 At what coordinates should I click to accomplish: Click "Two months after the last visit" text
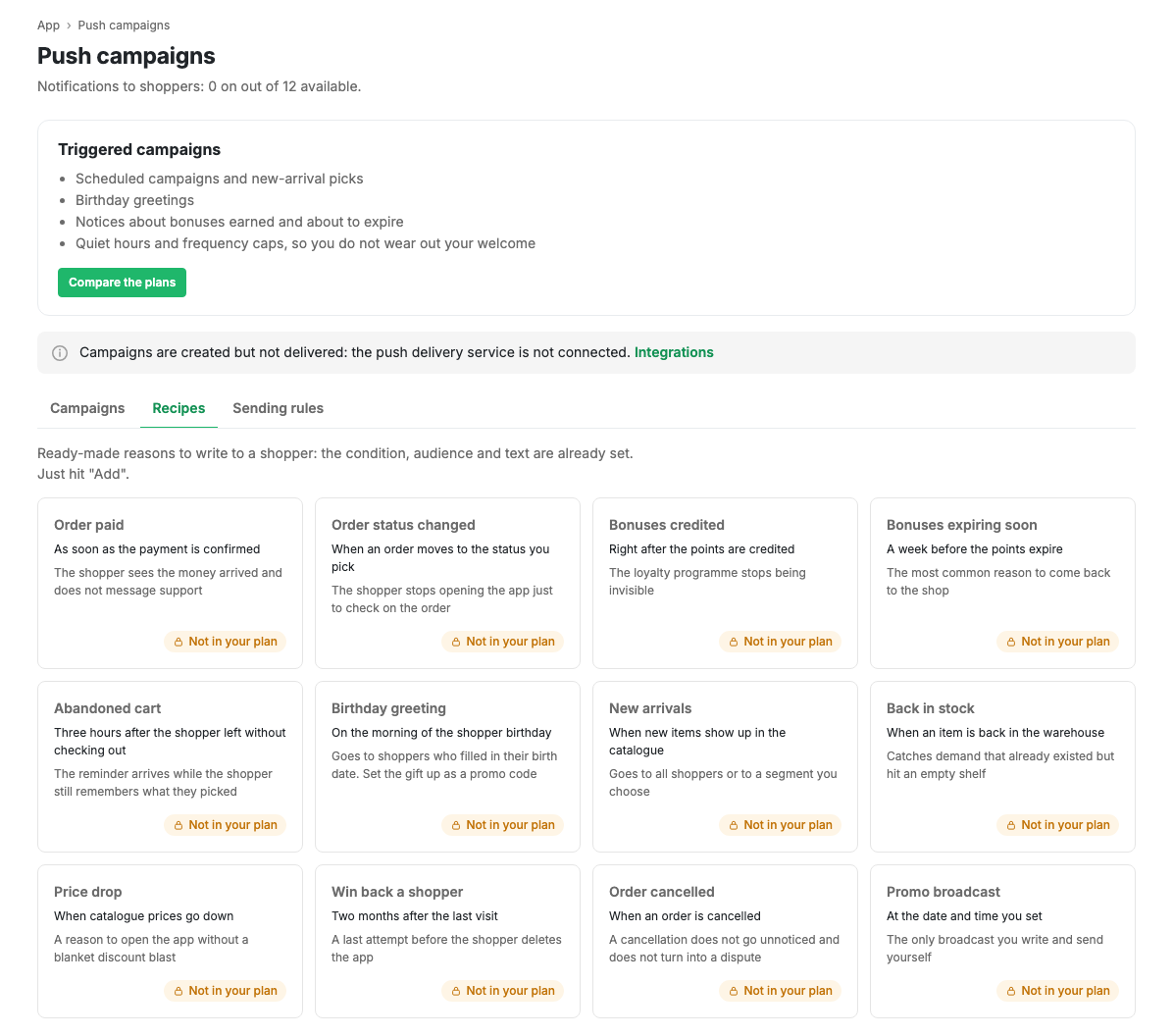pos(415,916)
